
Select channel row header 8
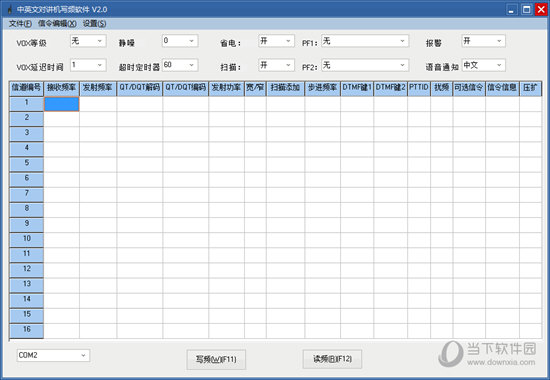point(26,209)
